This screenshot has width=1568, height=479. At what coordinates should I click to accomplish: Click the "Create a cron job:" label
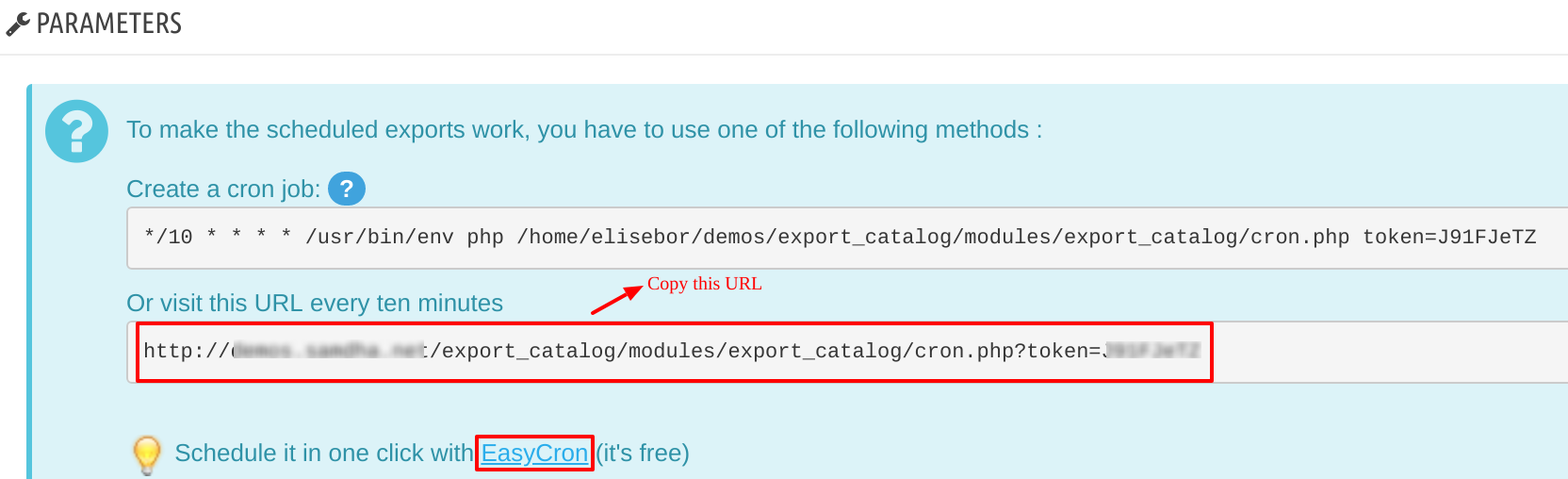point(223,190)
